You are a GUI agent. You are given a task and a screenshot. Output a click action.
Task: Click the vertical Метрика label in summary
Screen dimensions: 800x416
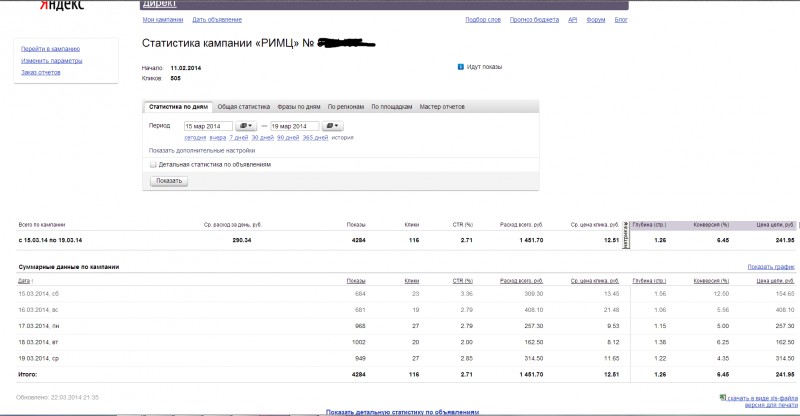[x=626, y=235]
